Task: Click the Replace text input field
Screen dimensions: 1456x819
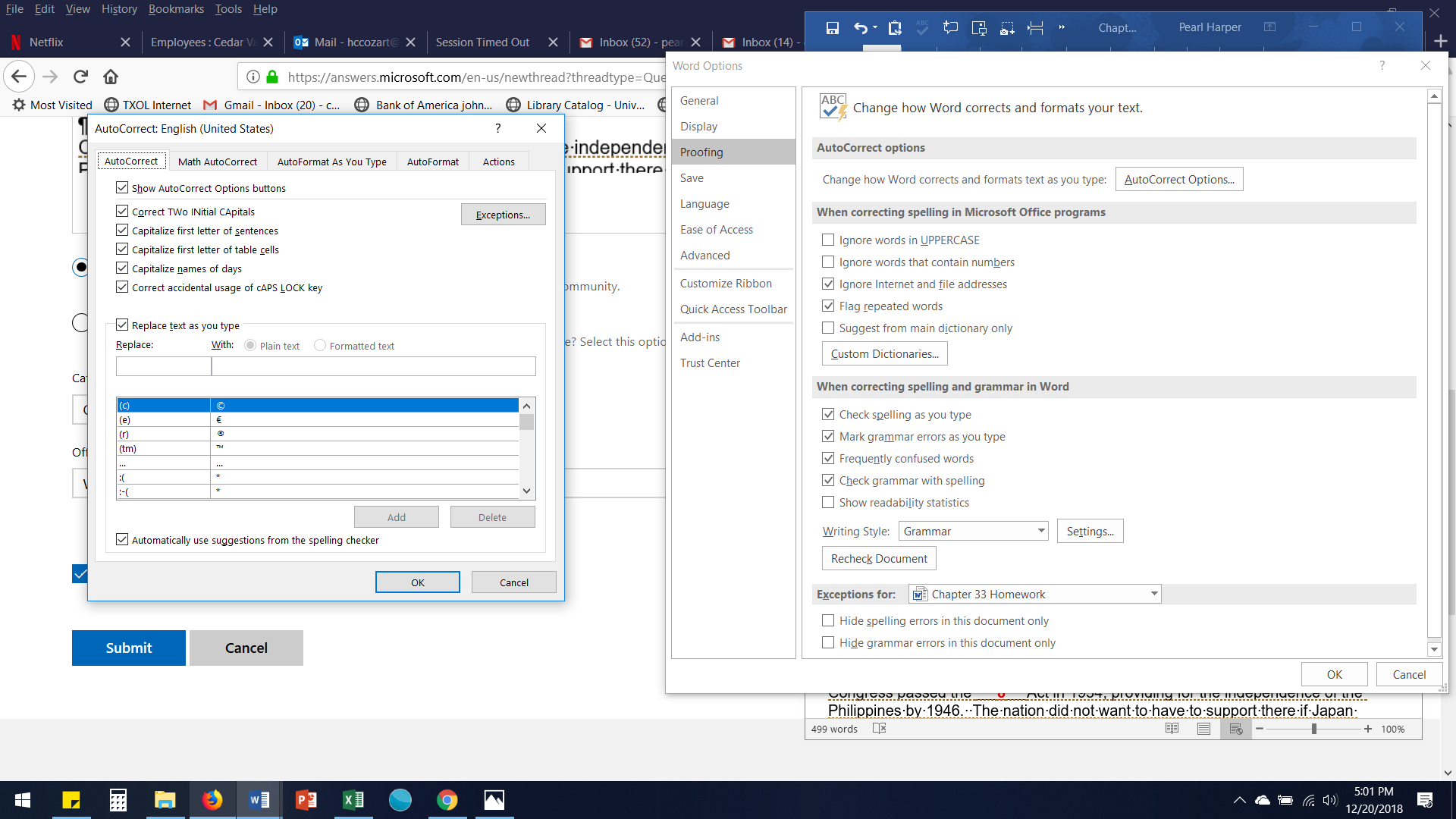Action: click(x=163, y=366)
